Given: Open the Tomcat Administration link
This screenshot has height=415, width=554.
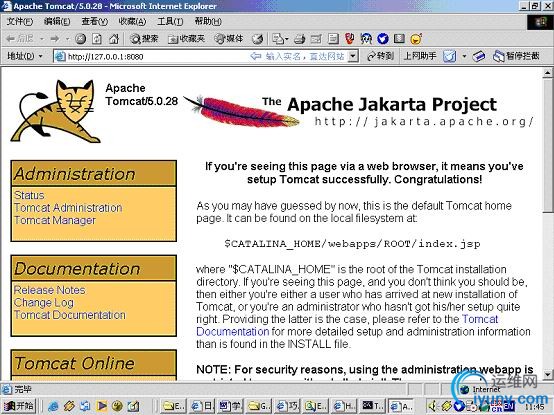Looking at the screenshot, I should pos(68,208).
